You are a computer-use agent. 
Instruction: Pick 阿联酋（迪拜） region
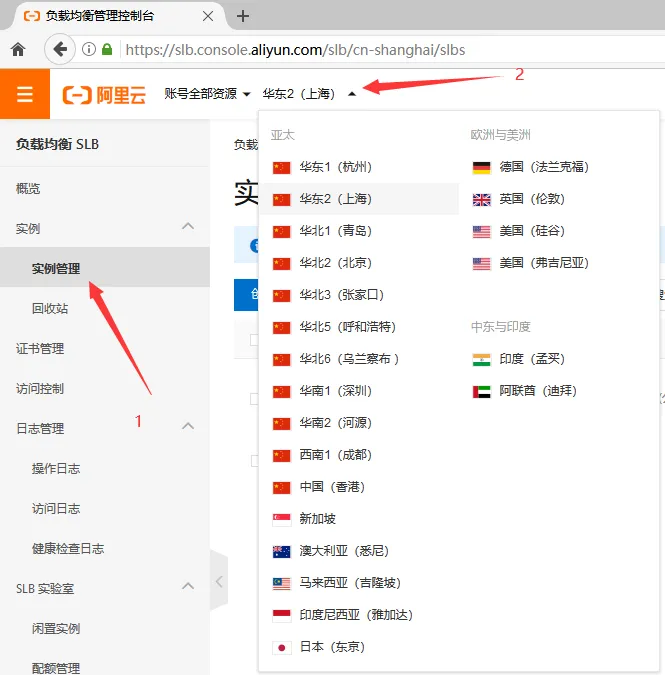[559, 391]
